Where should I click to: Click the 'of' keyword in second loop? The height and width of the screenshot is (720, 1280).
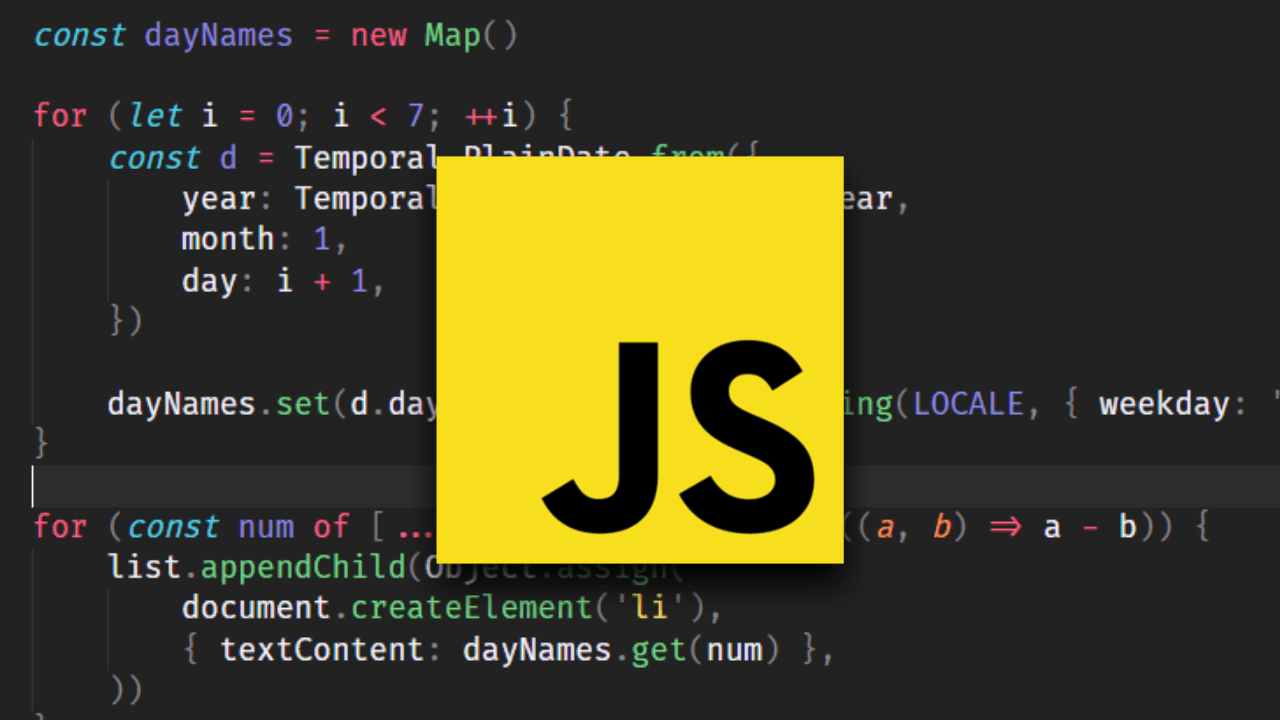330,527
